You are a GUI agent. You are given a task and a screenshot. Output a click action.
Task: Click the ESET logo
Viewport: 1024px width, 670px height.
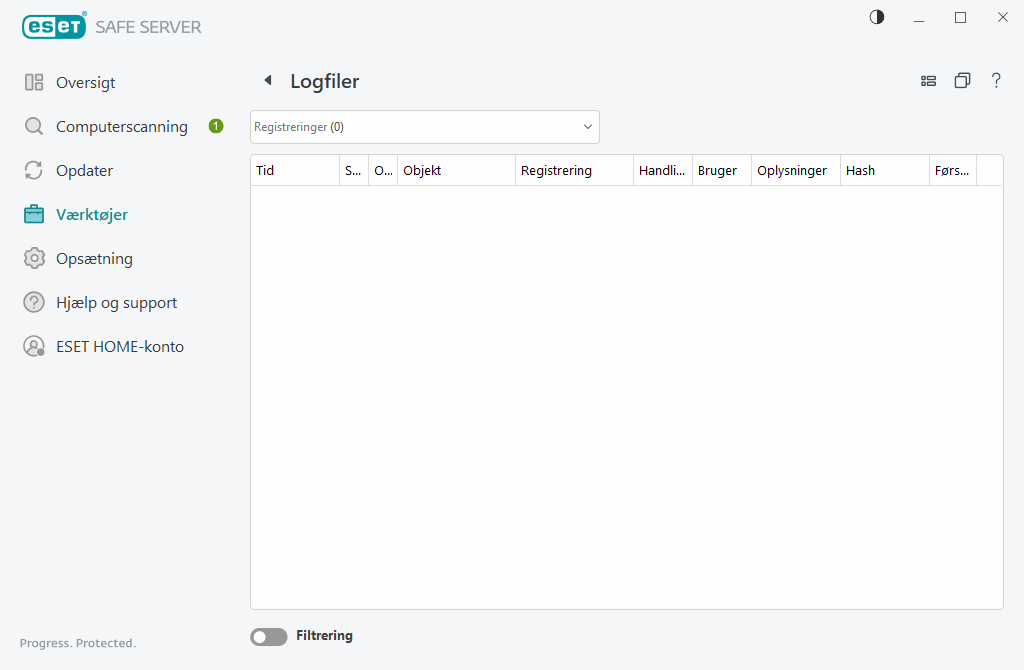(x=53, y=25)
